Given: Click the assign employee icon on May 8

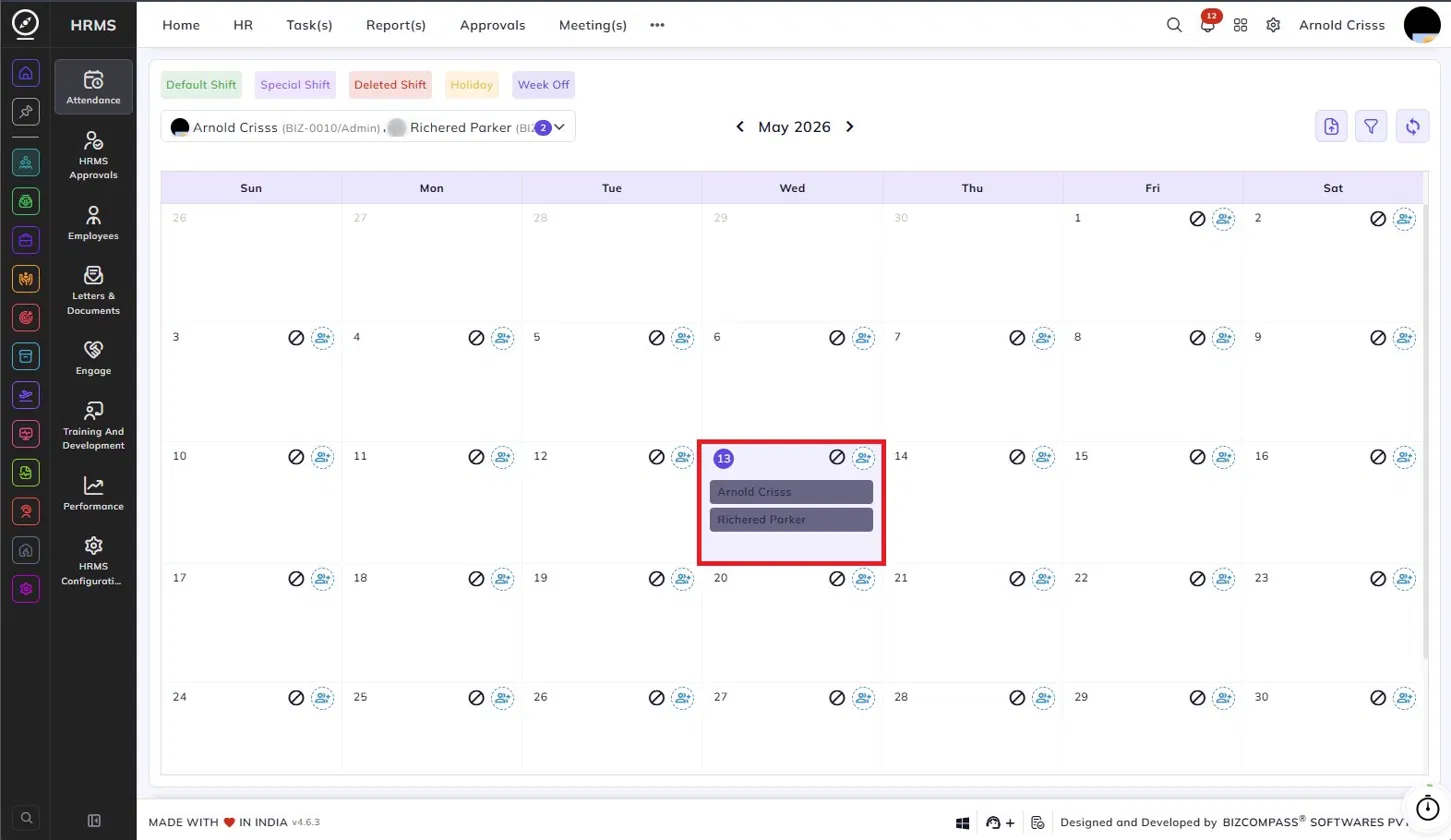Looking at the screenshot, I should 1224,338.
